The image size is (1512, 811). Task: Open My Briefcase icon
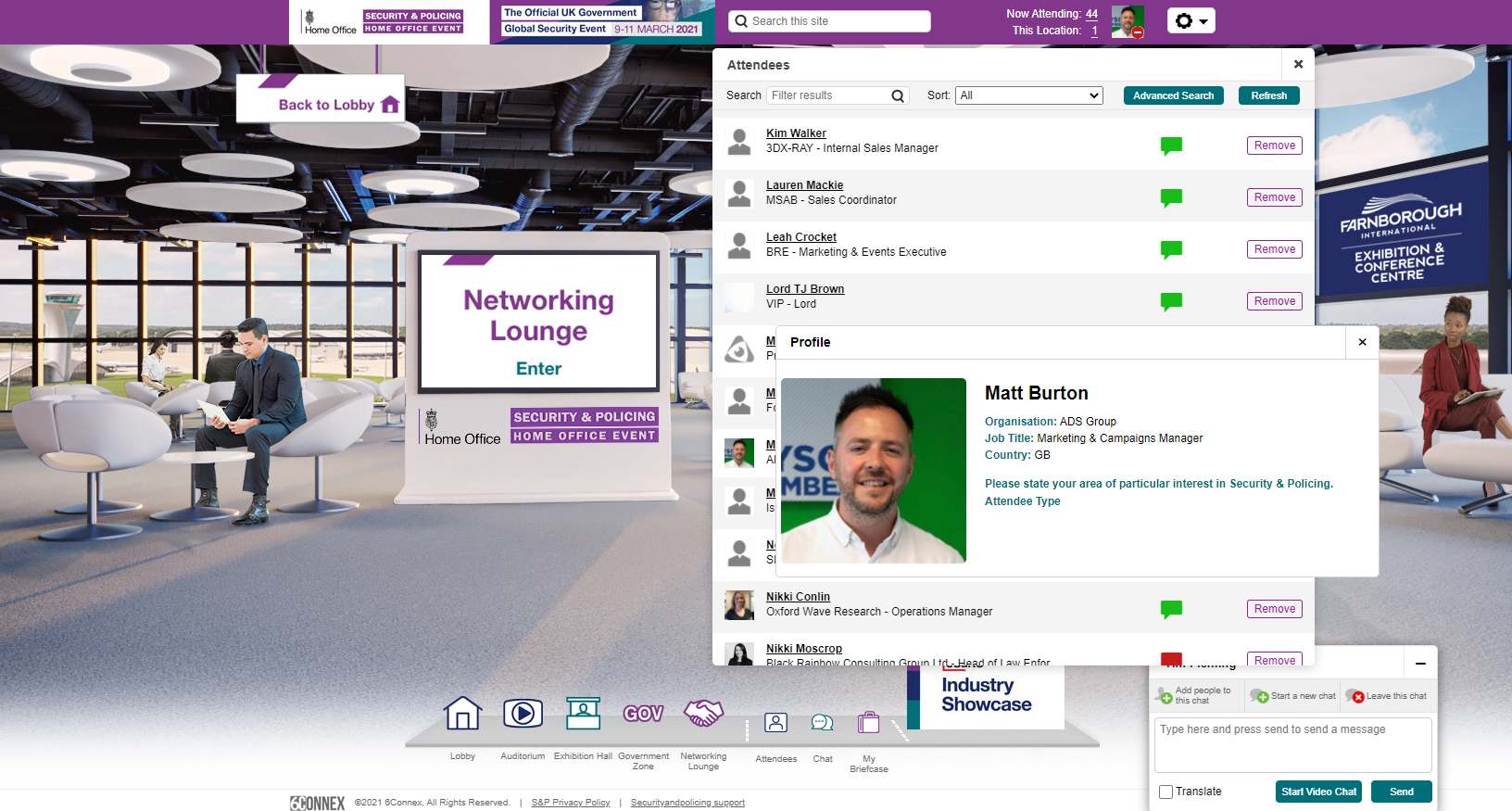pyautogui.click(x=868, y=722)
